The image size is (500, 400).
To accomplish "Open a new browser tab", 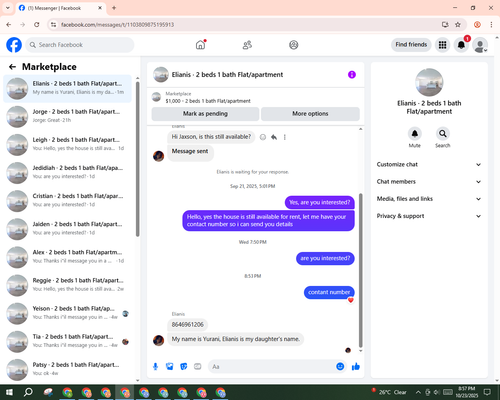I will pos(114,8).
